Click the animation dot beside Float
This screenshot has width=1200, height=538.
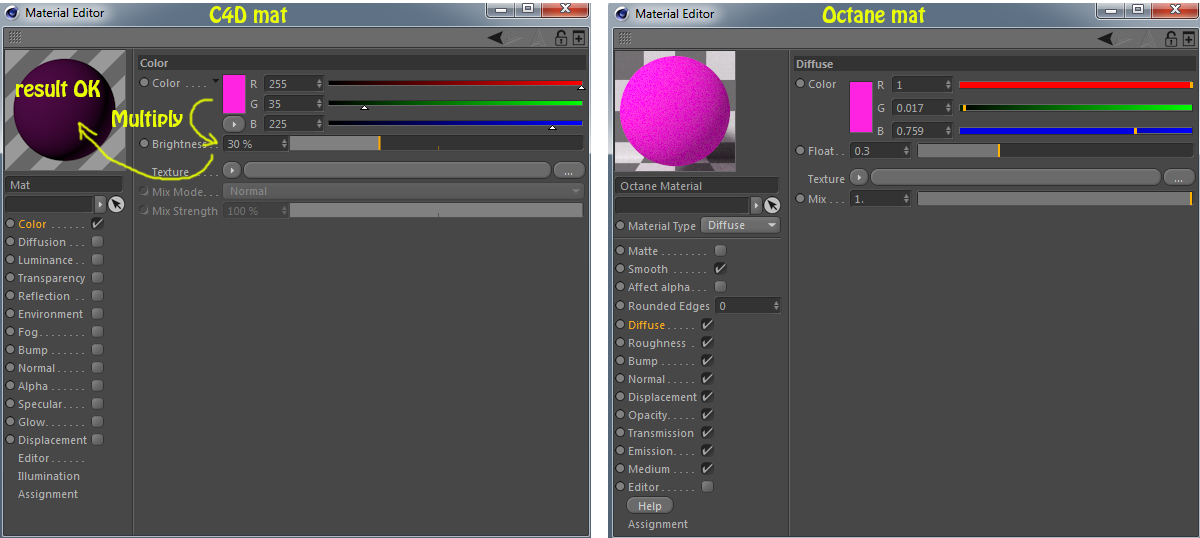(800, 150)
